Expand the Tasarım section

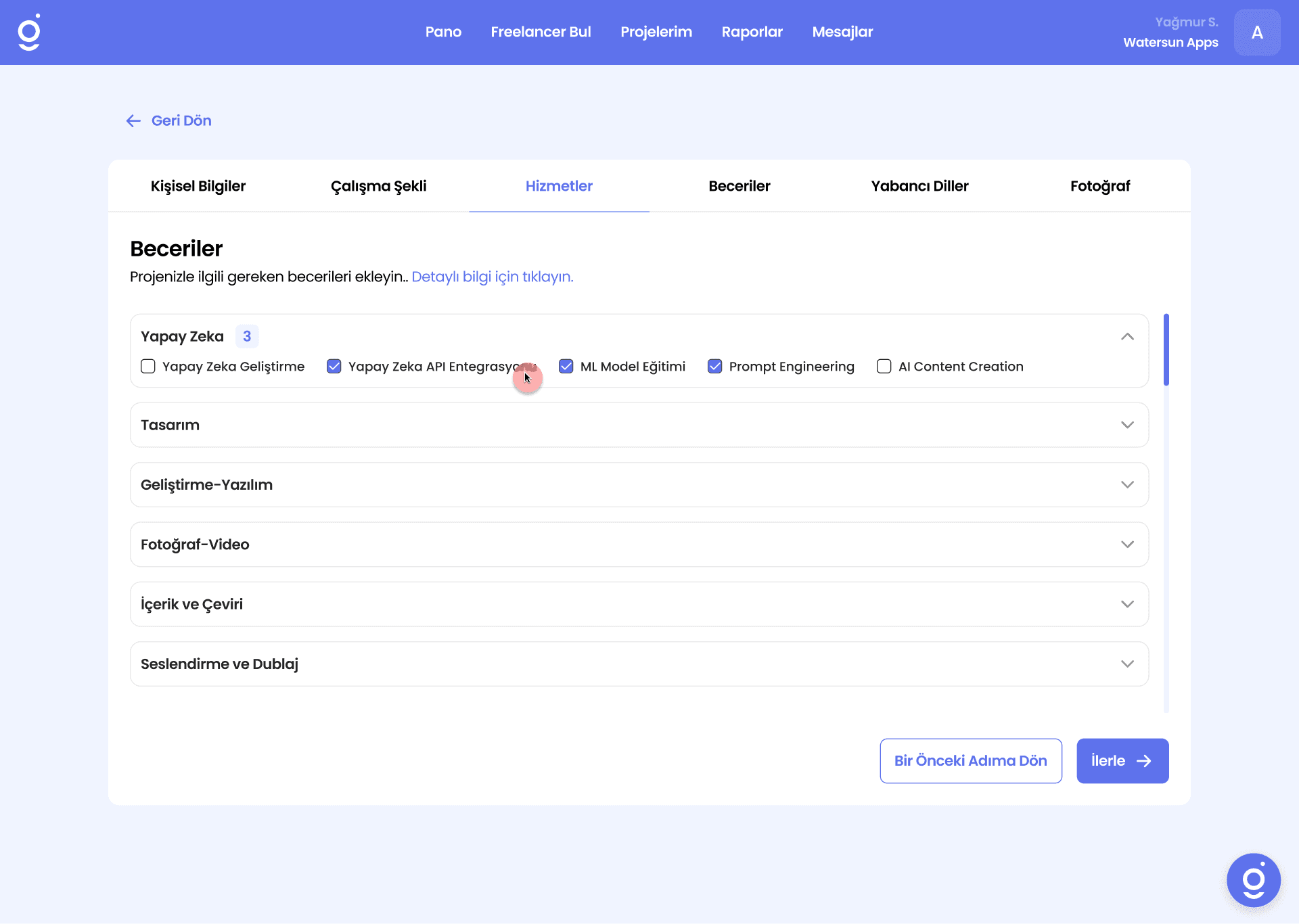coord(1126,425)
